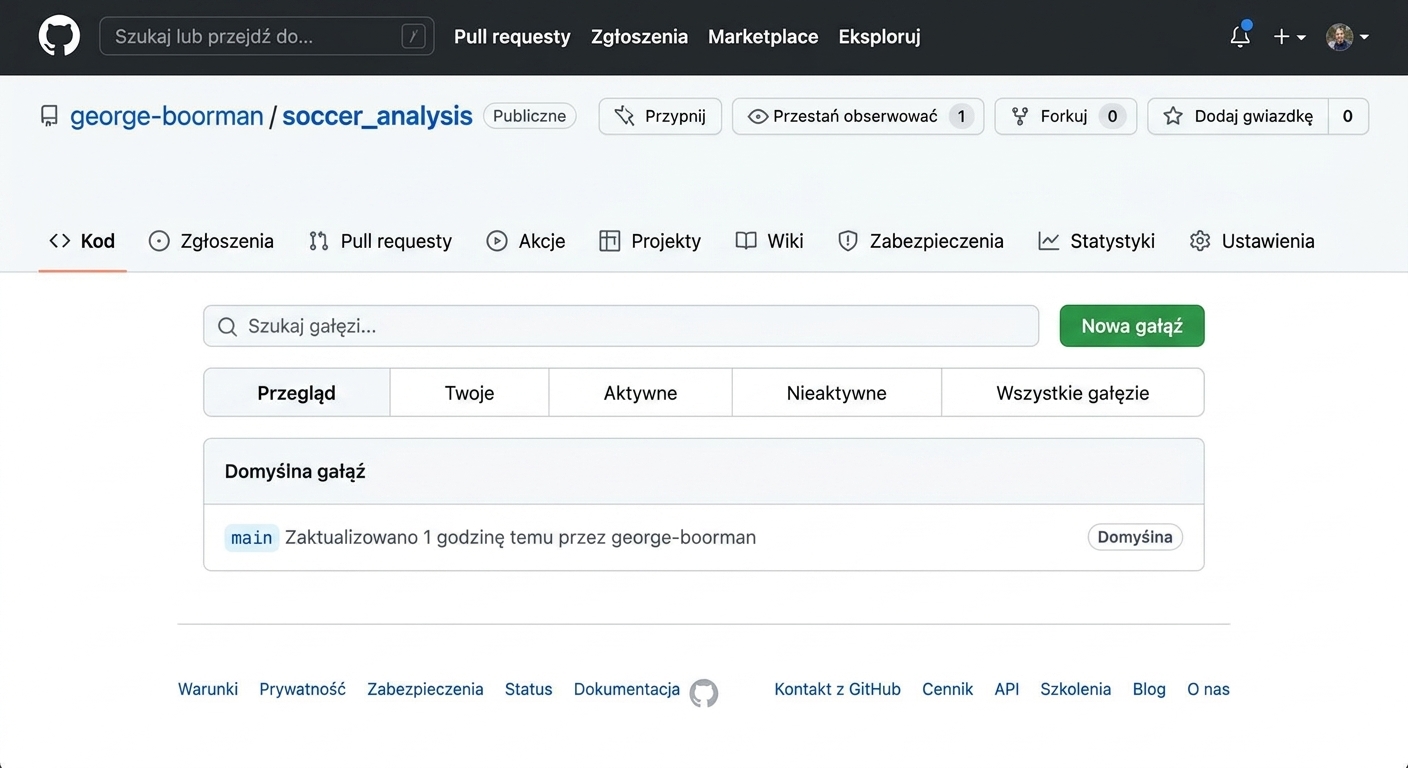This screenshot has width=1408, height=768.
Task: Open the Warunki footer link
Action: point(208,689)
